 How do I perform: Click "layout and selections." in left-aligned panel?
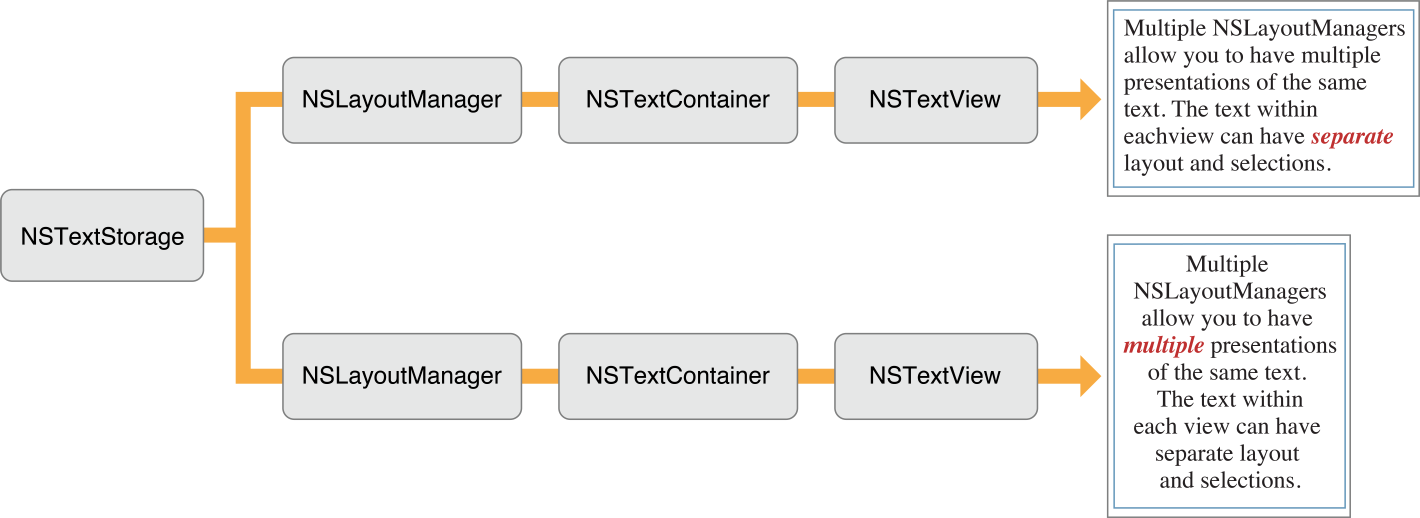1227,163
